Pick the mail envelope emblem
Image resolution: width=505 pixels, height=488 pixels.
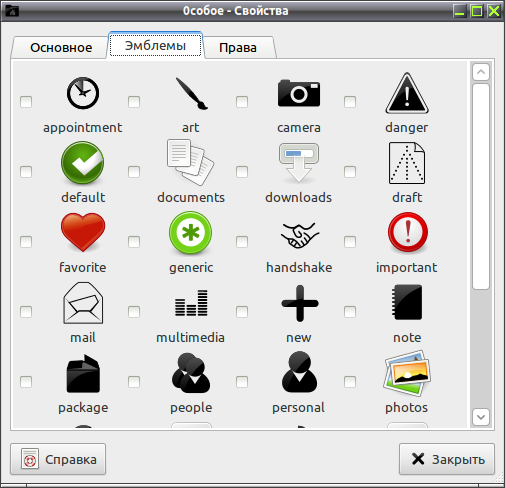83,303
